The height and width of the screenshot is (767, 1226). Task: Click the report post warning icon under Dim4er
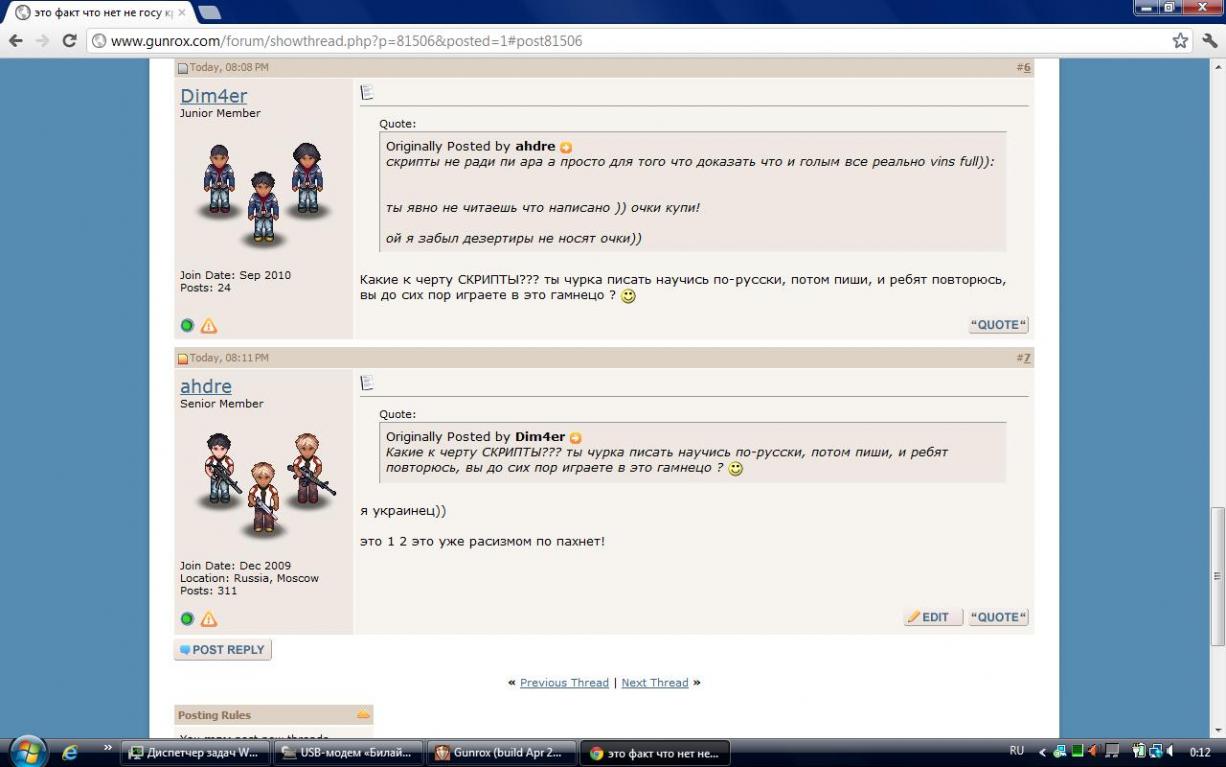point(208,326)
